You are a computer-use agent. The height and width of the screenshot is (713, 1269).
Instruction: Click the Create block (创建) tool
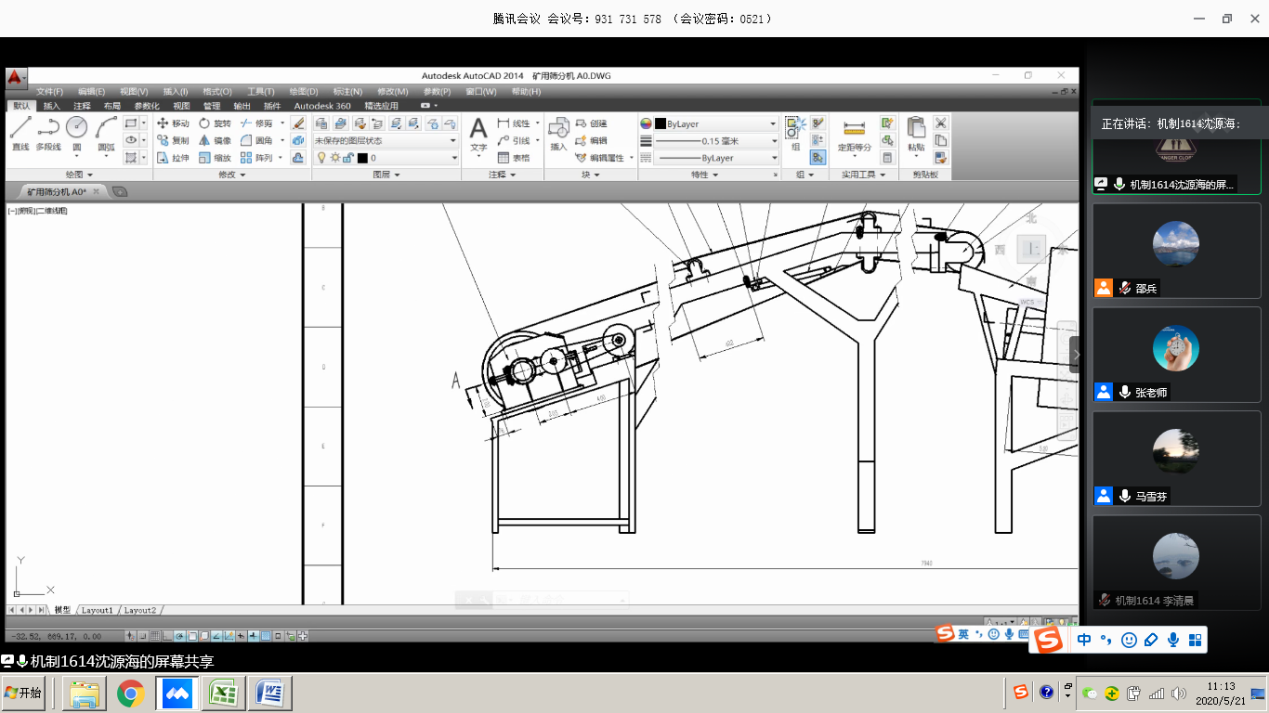pyautogui.click(x=591, y=124)
